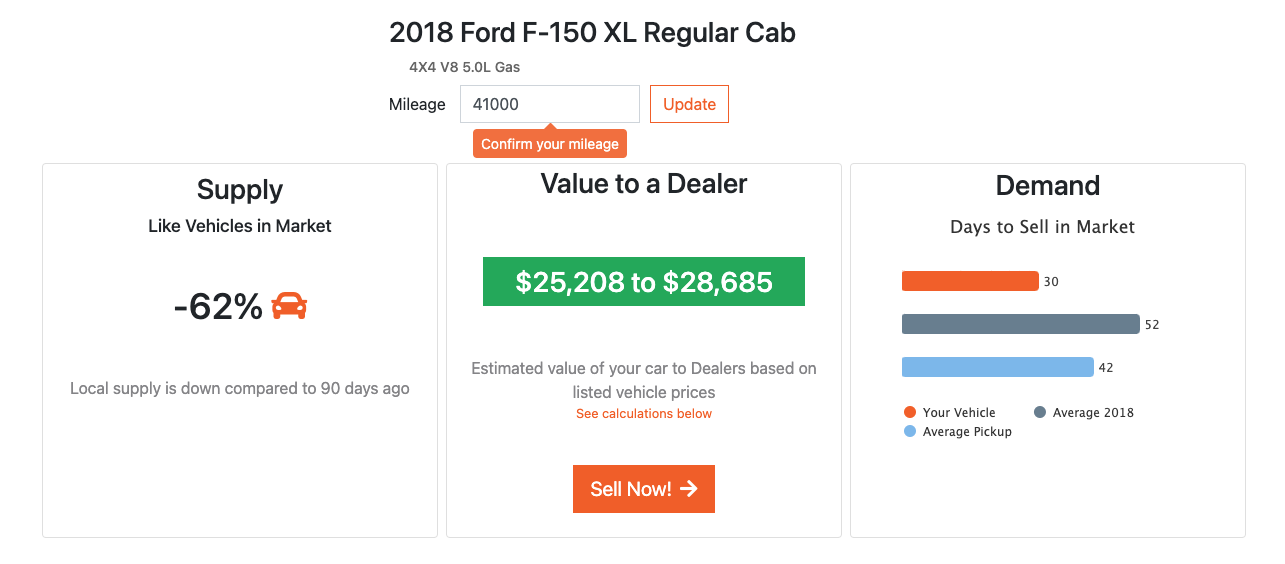Click the gray Average 2018 52-day bar

[1020, 324]
